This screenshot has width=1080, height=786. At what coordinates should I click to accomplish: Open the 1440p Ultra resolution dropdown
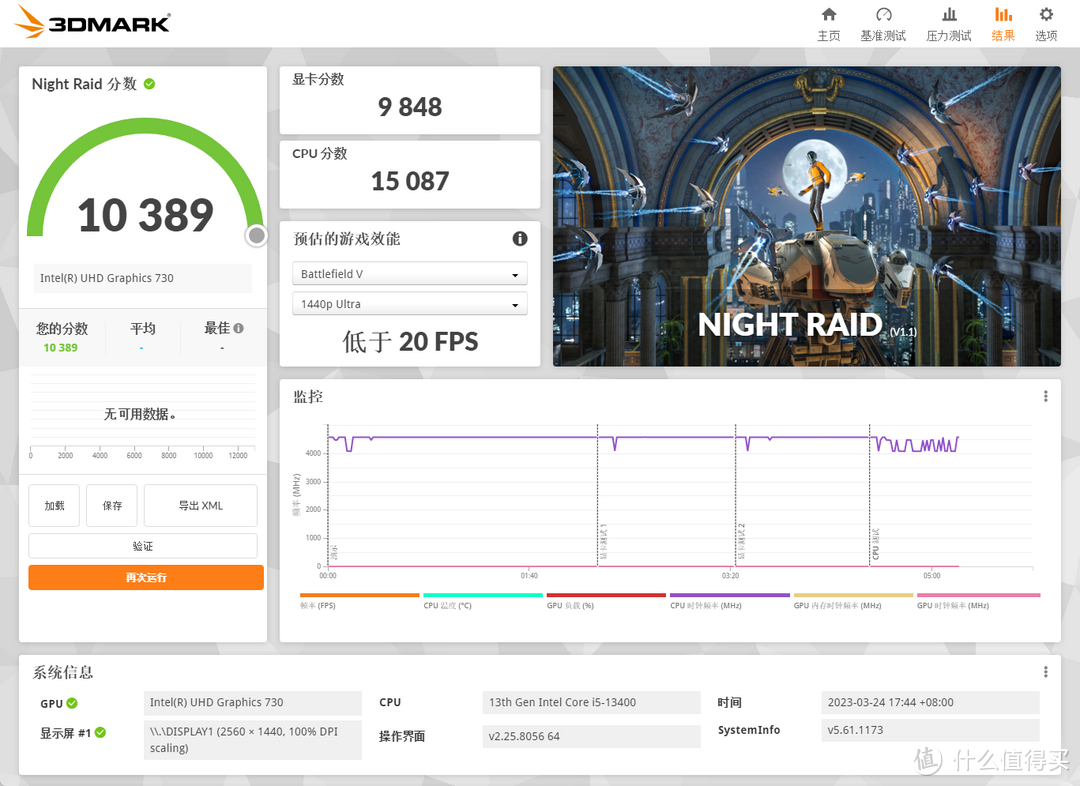(x=410, y=304)
